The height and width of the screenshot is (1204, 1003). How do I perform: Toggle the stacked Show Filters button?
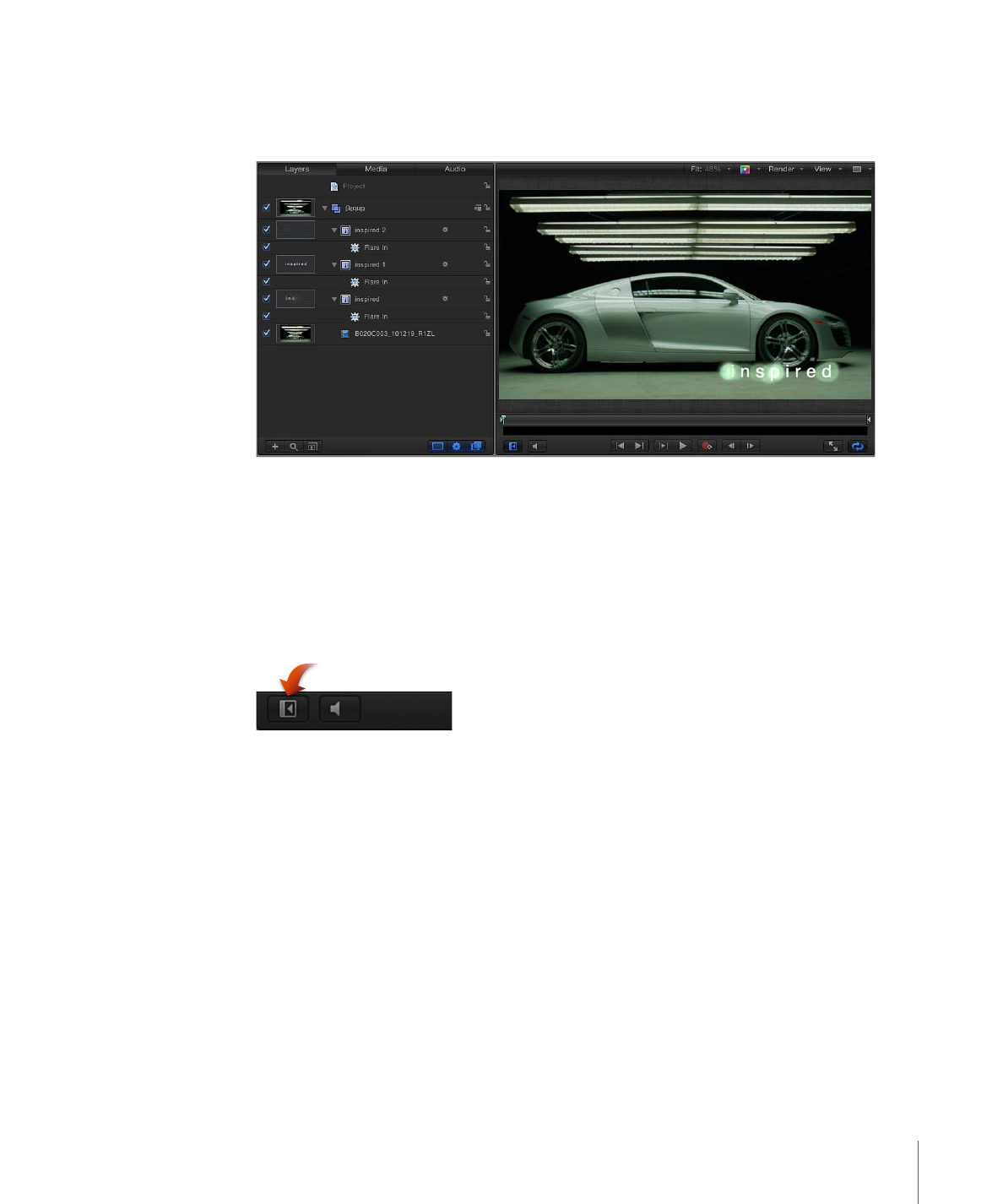[x=475, y=447]
